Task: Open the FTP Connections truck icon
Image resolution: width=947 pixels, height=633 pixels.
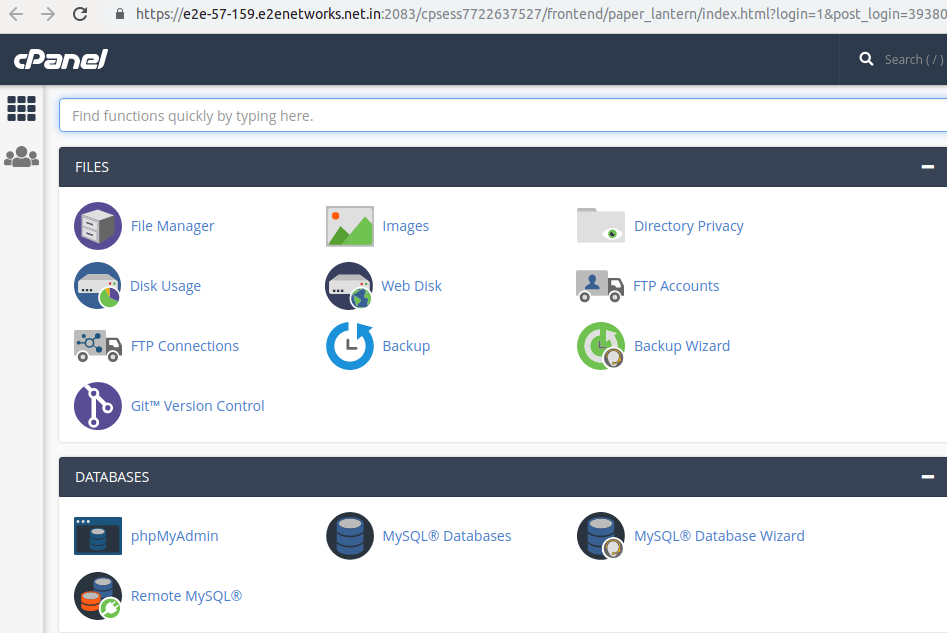Action: pyautogui.click(x=98, y=346)
